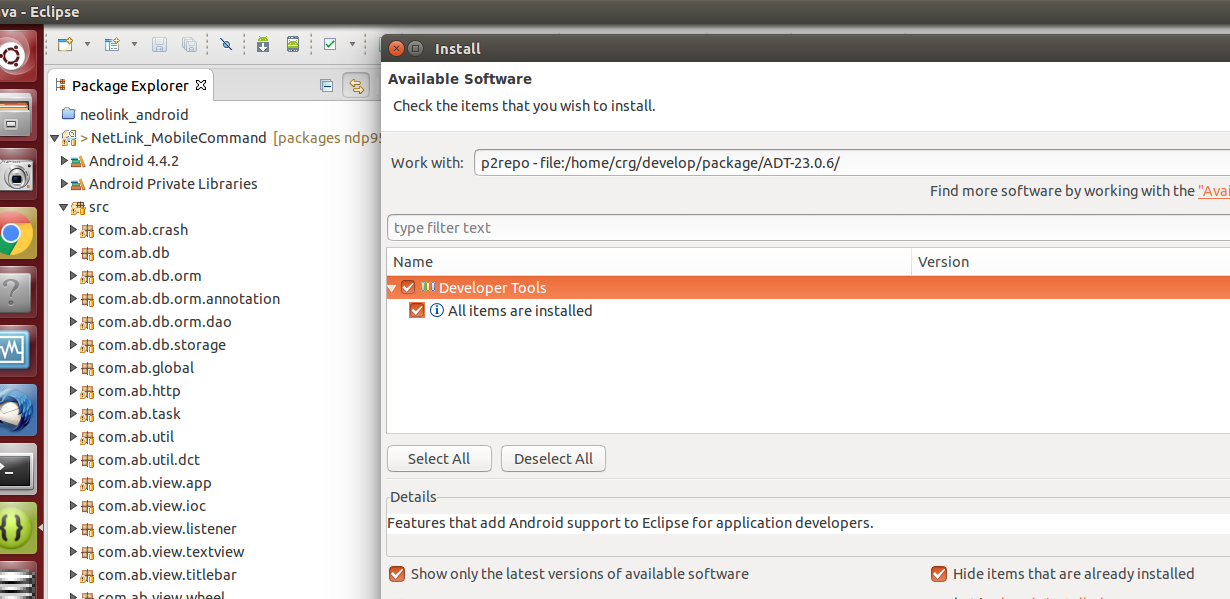The width and height of the screenshot is (1230, 599).
Task: Open System Monitor dock icon
Action: tap(14, 352)
